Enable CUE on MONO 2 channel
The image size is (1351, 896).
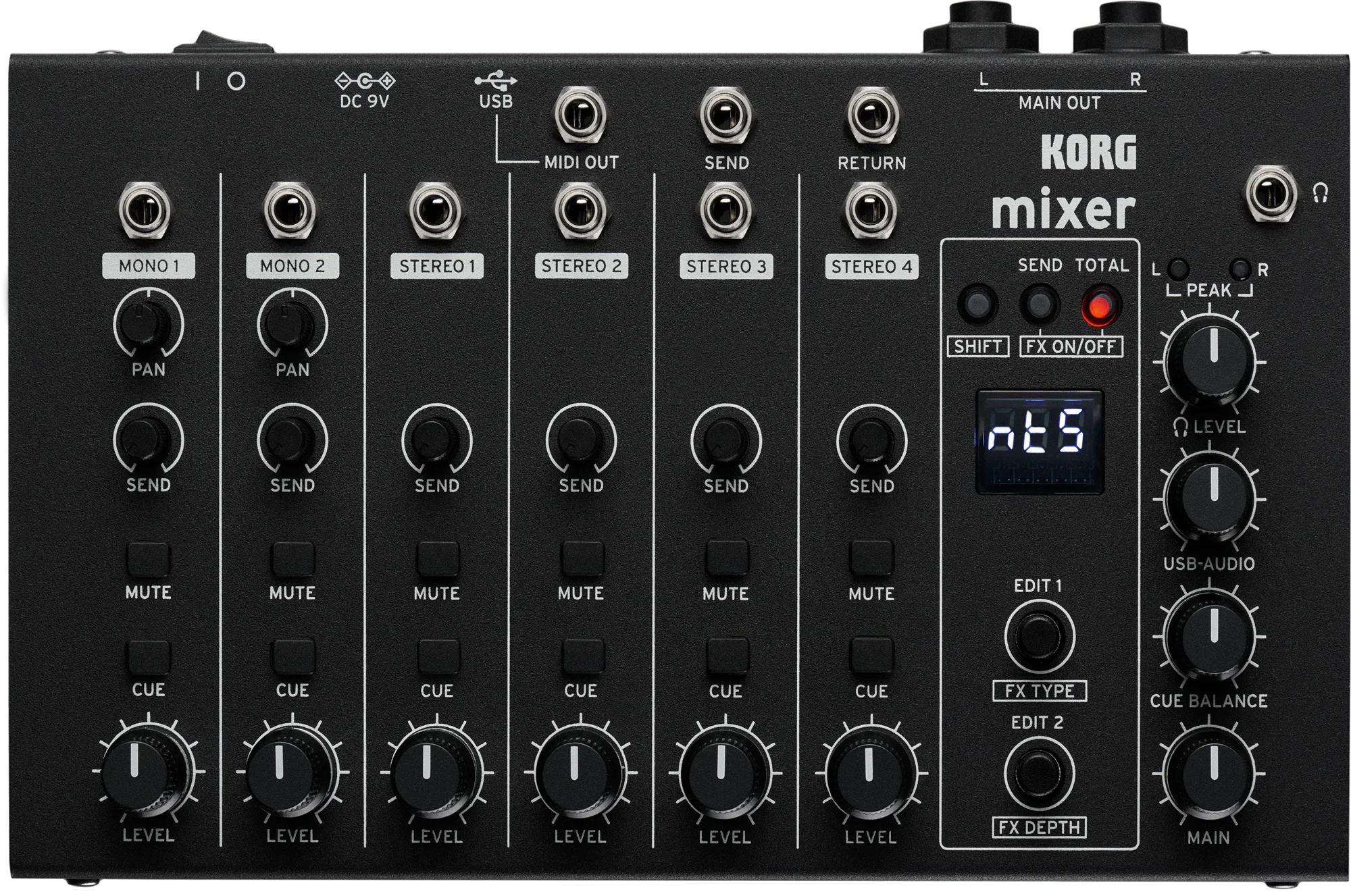[x=292, y=656]
